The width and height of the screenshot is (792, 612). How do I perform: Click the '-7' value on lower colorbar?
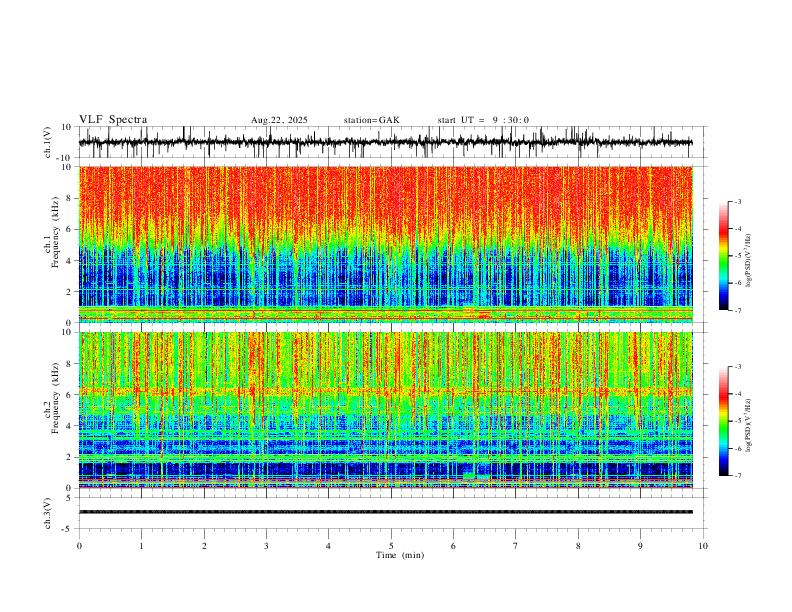click(738, 476)
